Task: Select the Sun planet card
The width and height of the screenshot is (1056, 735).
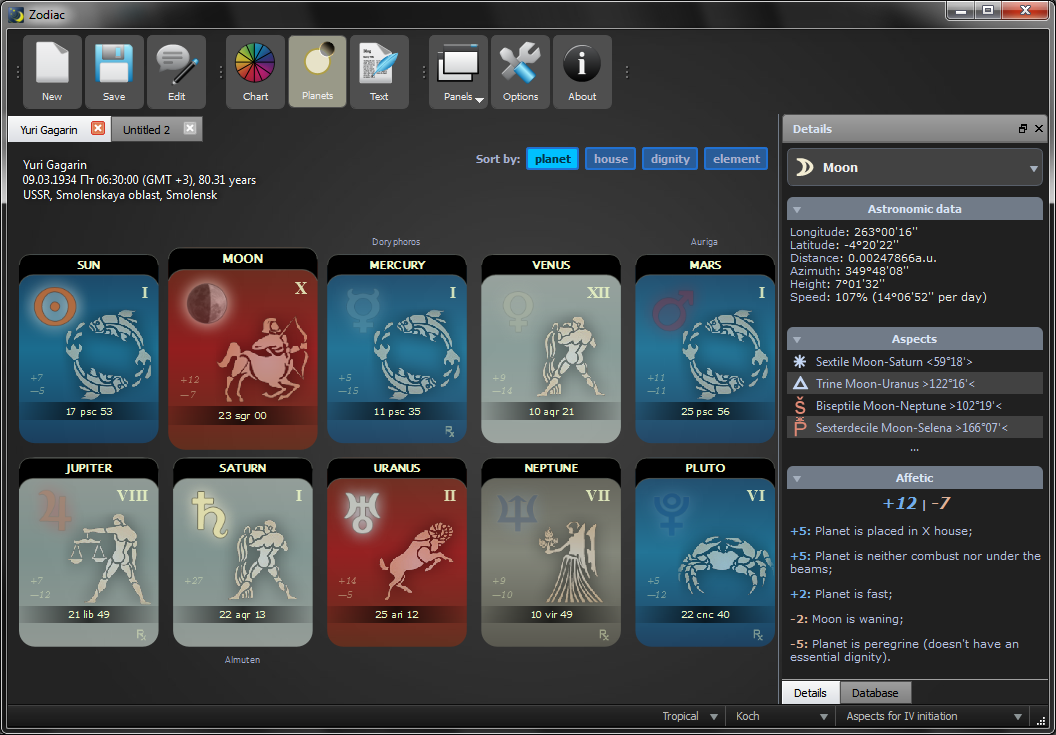Action: coord(89,349)
